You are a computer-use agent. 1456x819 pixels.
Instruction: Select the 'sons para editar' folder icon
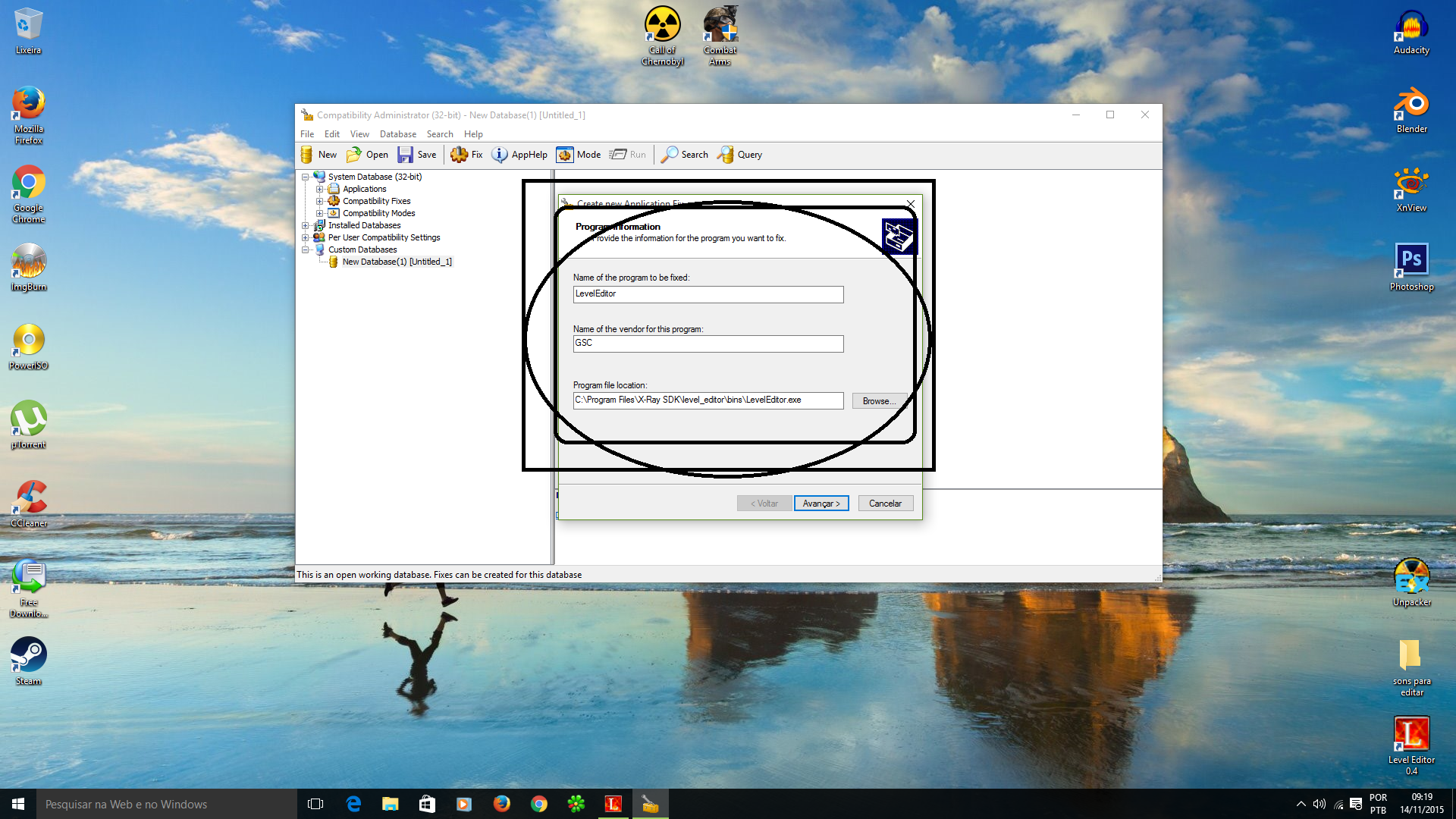pos(1411,667)
